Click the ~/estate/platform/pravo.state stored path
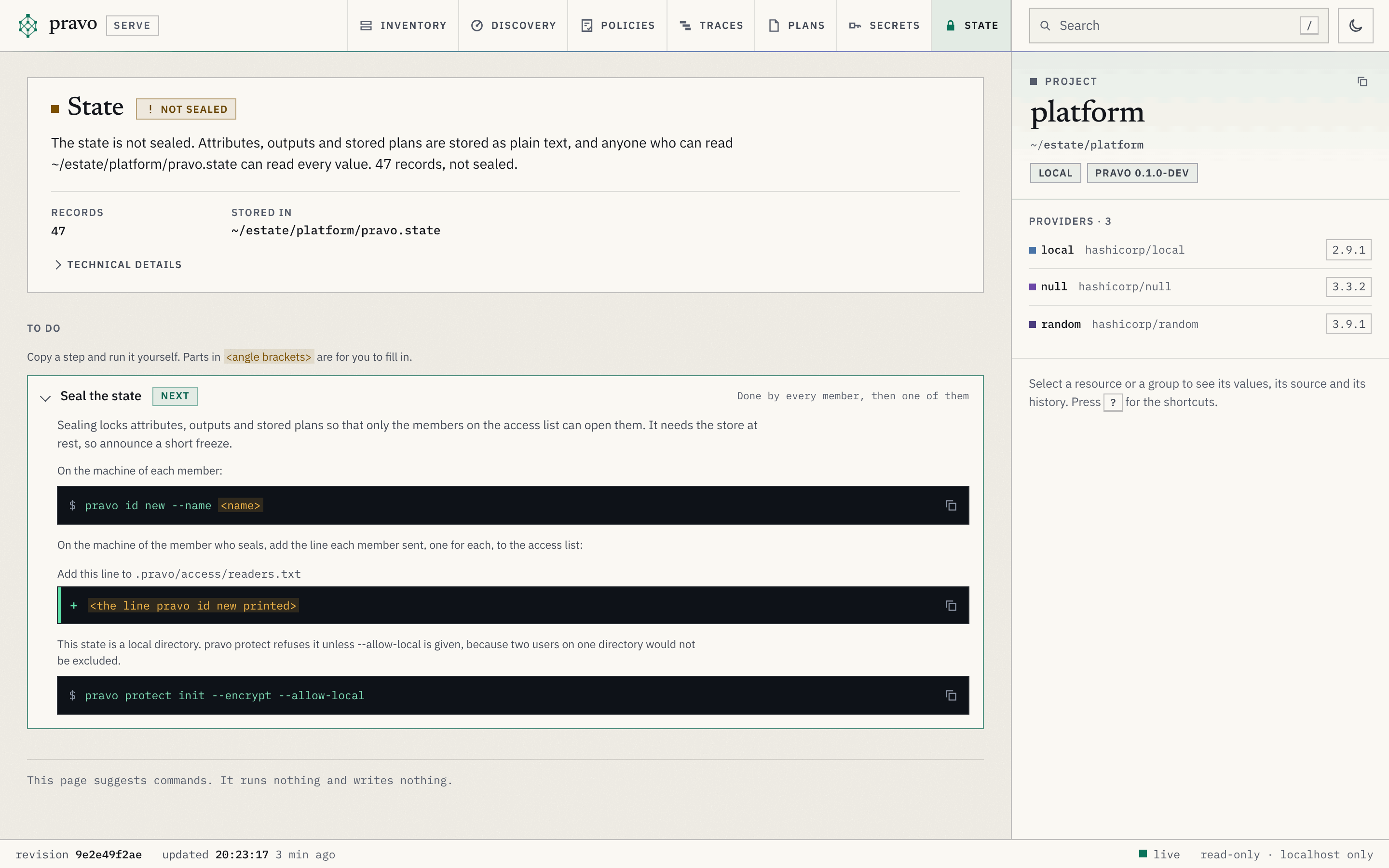 [336, 231]
